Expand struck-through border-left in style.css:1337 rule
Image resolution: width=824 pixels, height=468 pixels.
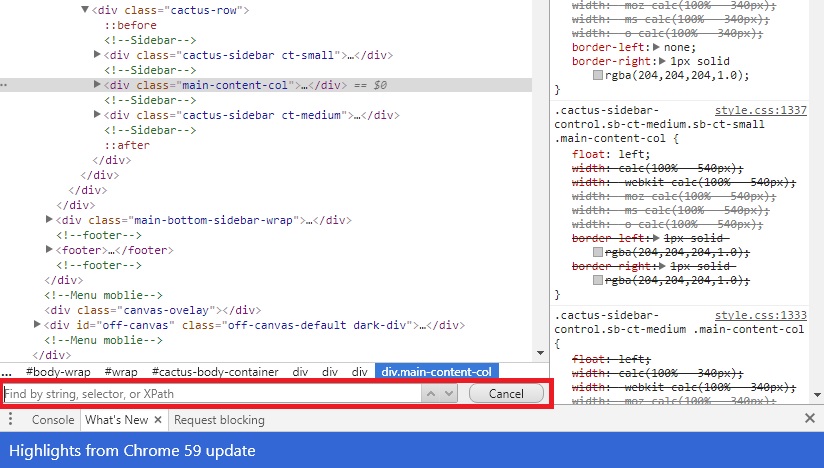[656, 238]
